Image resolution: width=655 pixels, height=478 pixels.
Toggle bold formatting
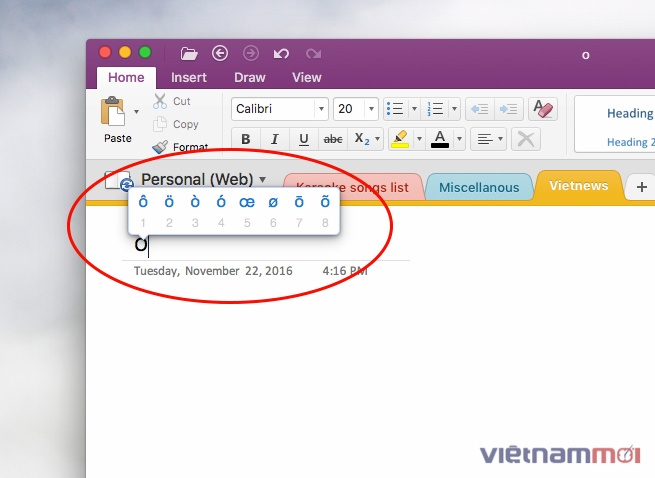[246, 139]
